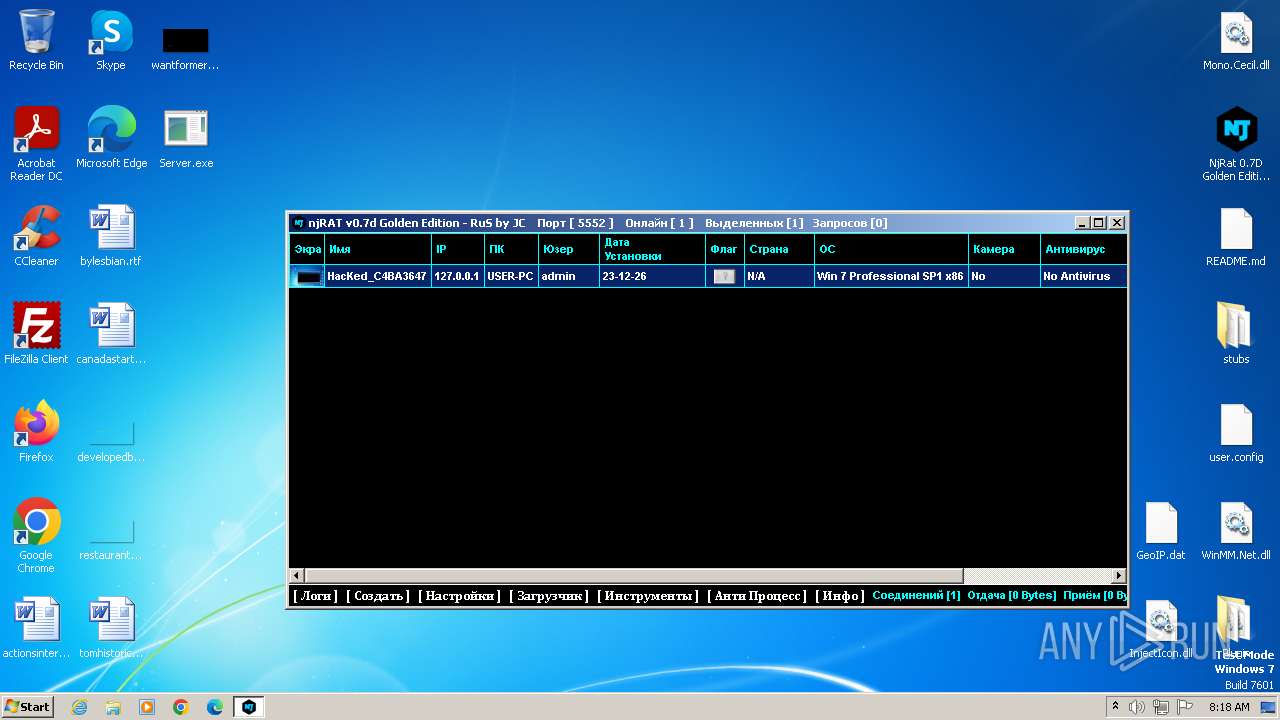Viewport: 1280px width, 720px height.
Task: Launch Google Chrome desktop shortcut
Action: [x=36, y=536]
